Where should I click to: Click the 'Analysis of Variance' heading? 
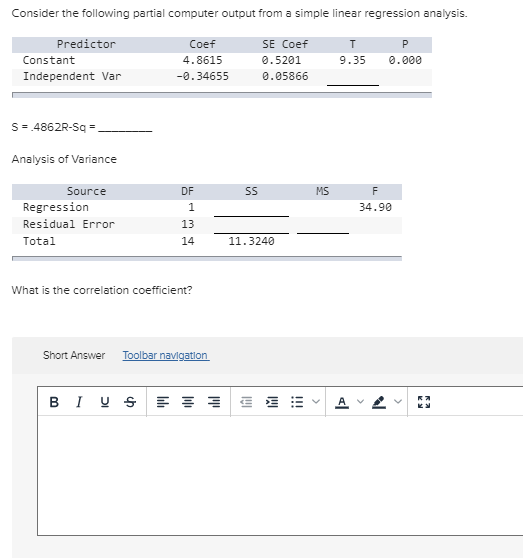point(64,159)
